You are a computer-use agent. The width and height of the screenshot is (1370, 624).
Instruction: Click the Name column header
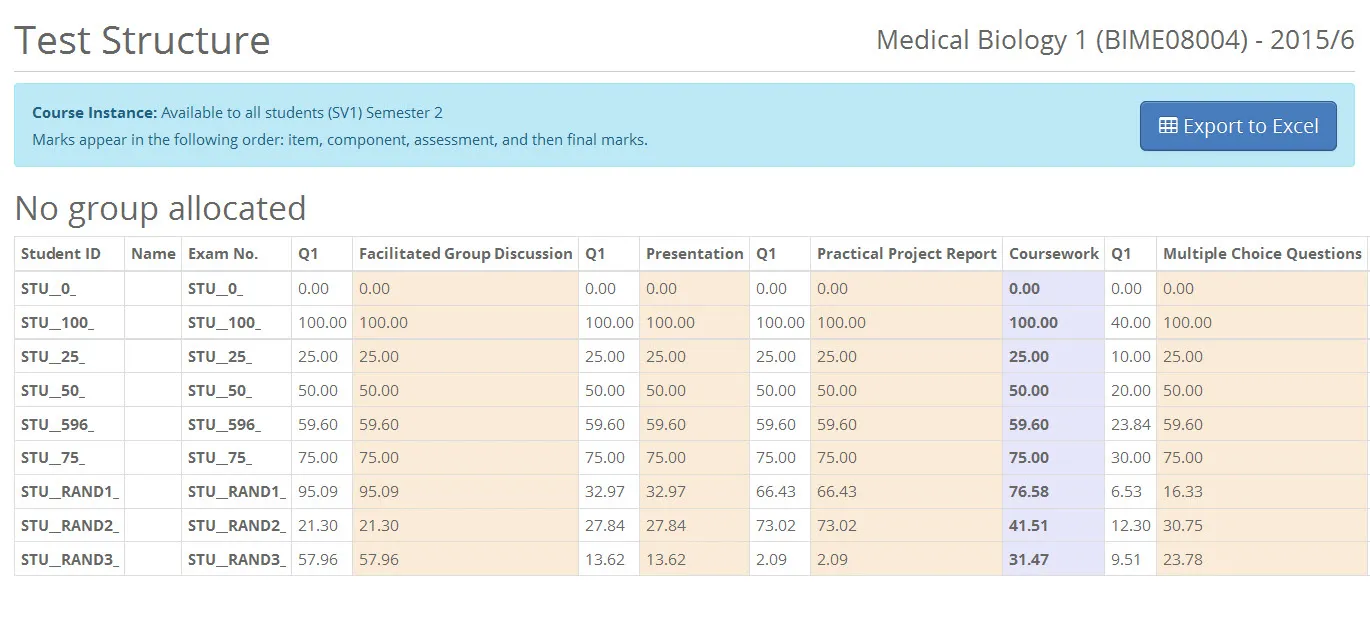tap(152, 253)
